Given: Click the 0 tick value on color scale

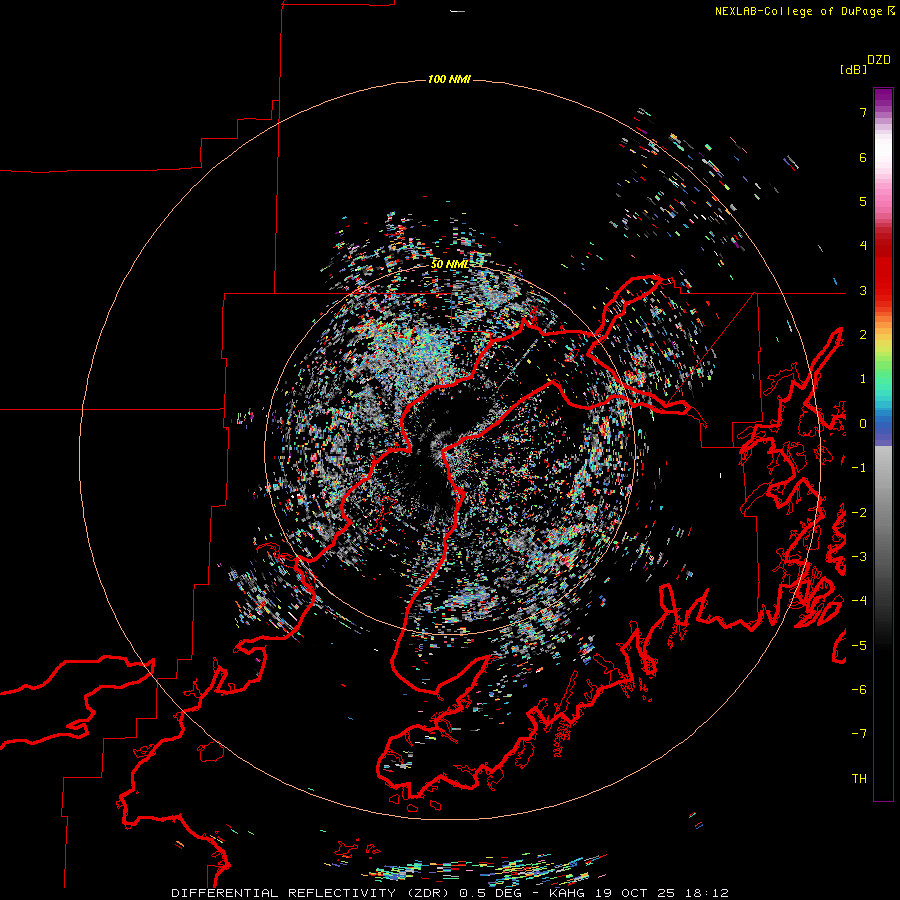Looking at the screenshot, I should [x=863, y=424].
